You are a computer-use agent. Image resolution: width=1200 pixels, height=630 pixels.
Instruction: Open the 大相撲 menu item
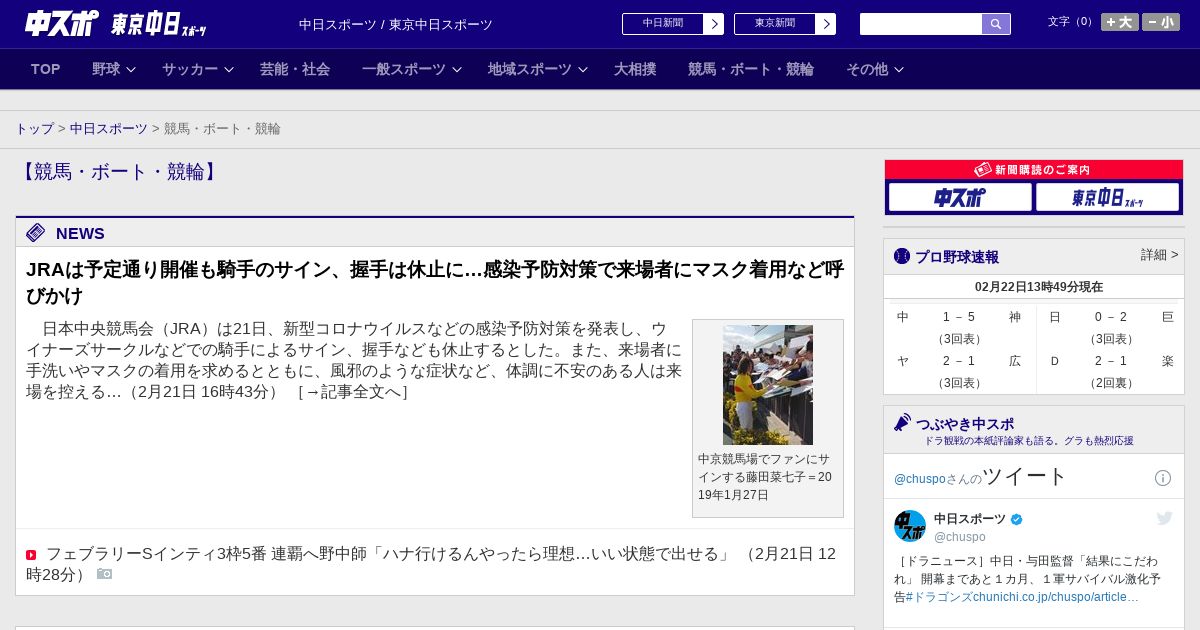point(635,69)
